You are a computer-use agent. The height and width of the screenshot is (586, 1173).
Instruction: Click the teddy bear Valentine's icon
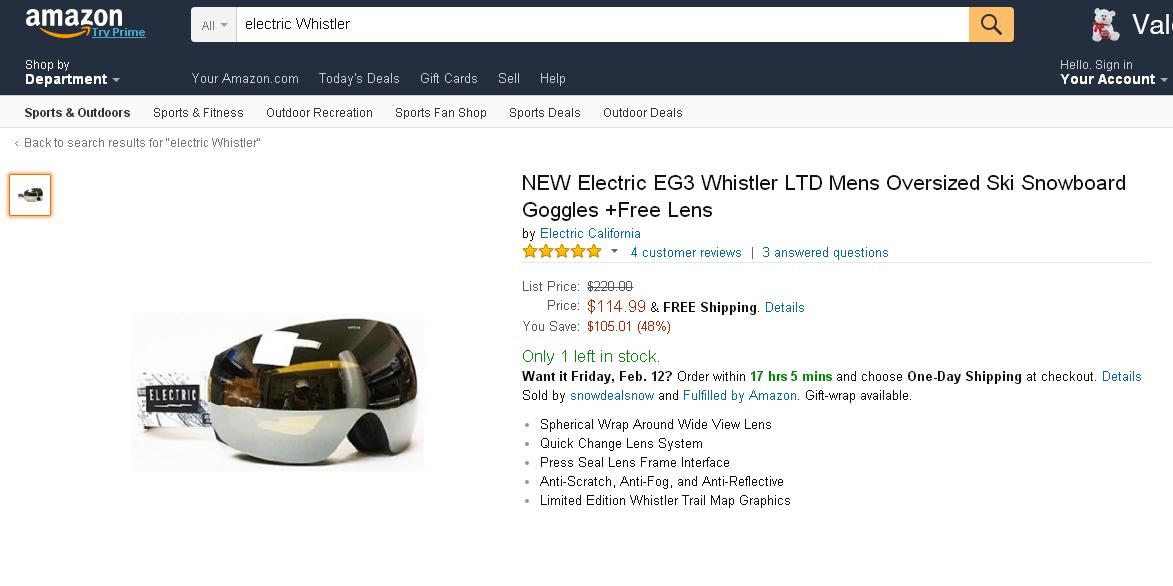pyautogui.click(x=1106, y=25)
